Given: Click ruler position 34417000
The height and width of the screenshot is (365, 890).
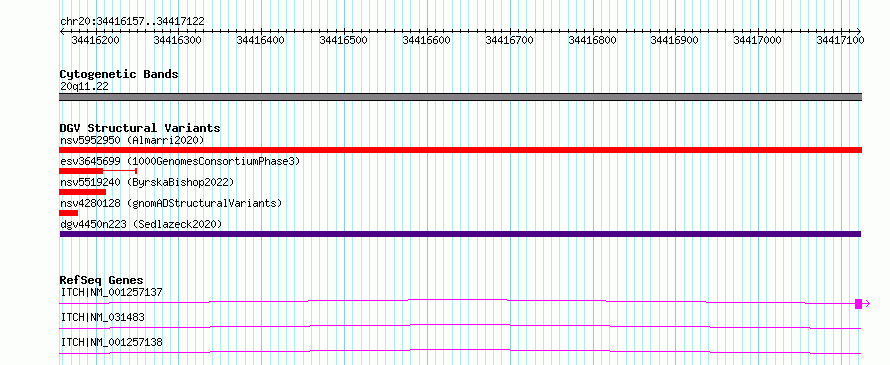Looking at the screenshot, I should tap(758, 40).
